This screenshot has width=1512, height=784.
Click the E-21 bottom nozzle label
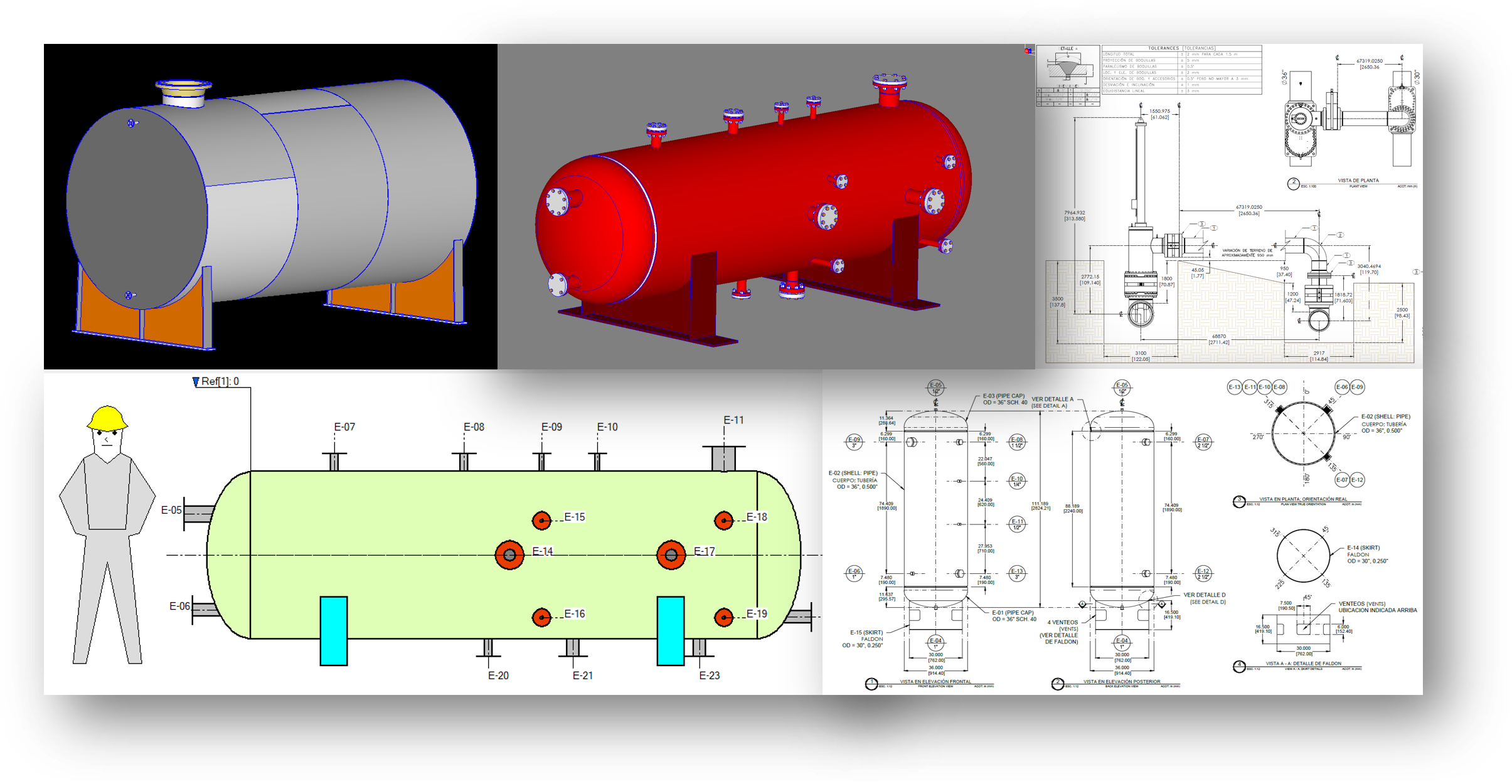[x=582, y=675]
